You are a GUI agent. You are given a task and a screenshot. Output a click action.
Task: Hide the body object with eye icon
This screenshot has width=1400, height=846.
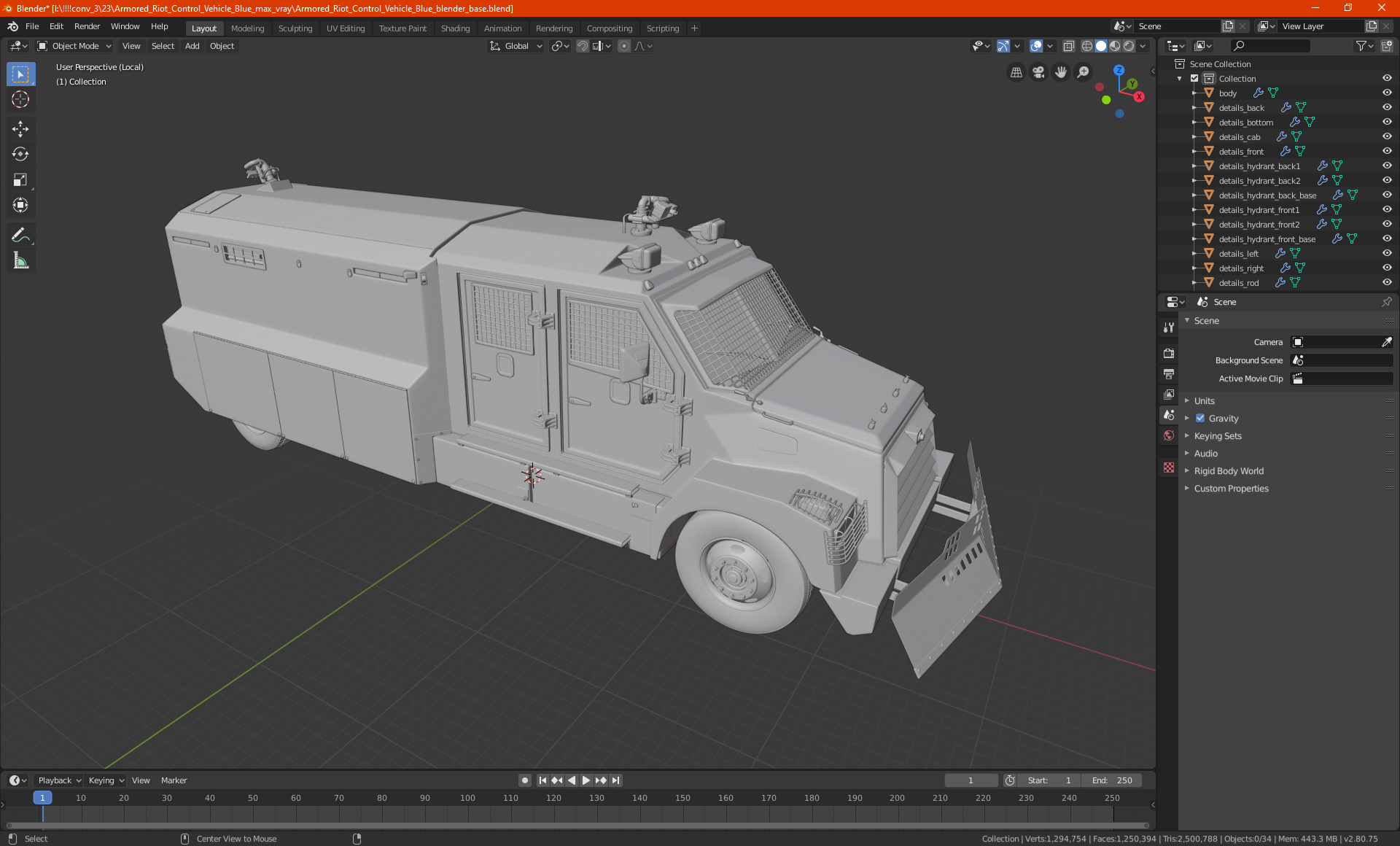coord(1387,93)
